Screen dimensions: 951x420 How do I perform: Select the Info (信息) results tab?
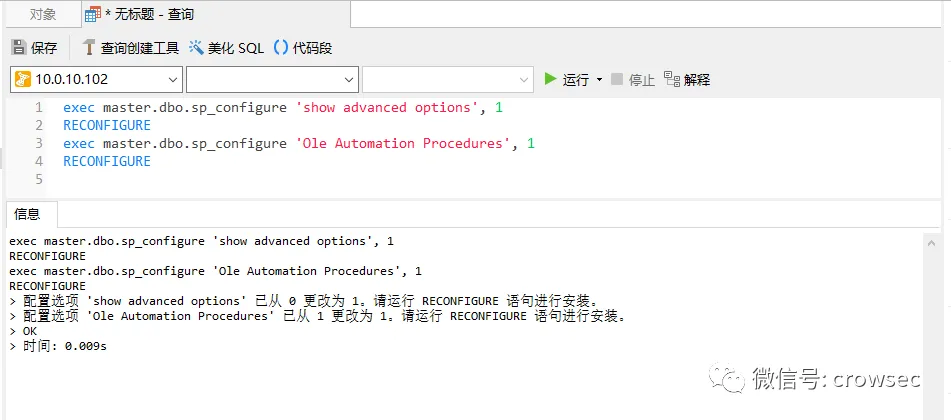tap(27, 214)
